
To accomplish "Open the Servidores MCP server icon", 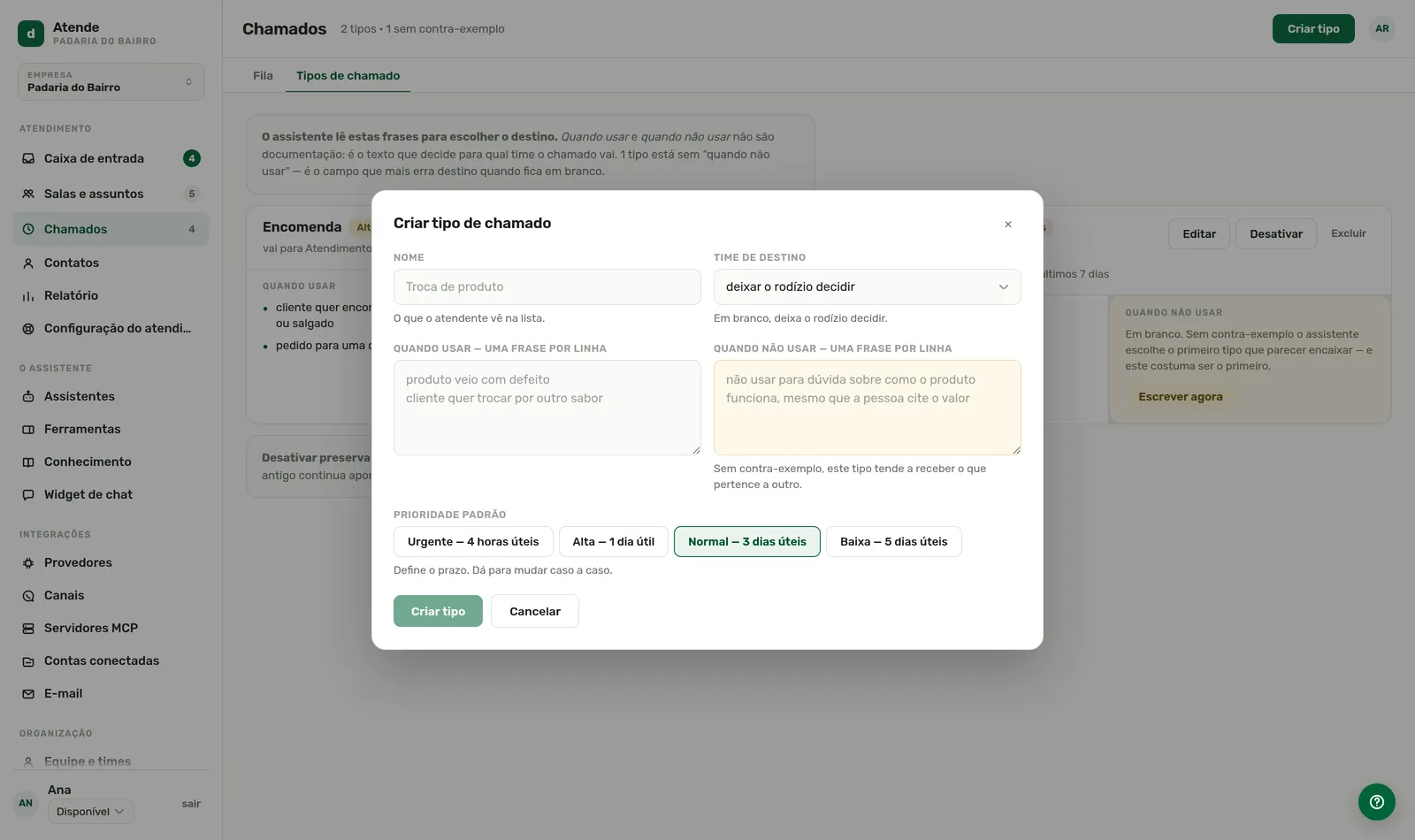I will pyautogui.click(x=28, y=628).
